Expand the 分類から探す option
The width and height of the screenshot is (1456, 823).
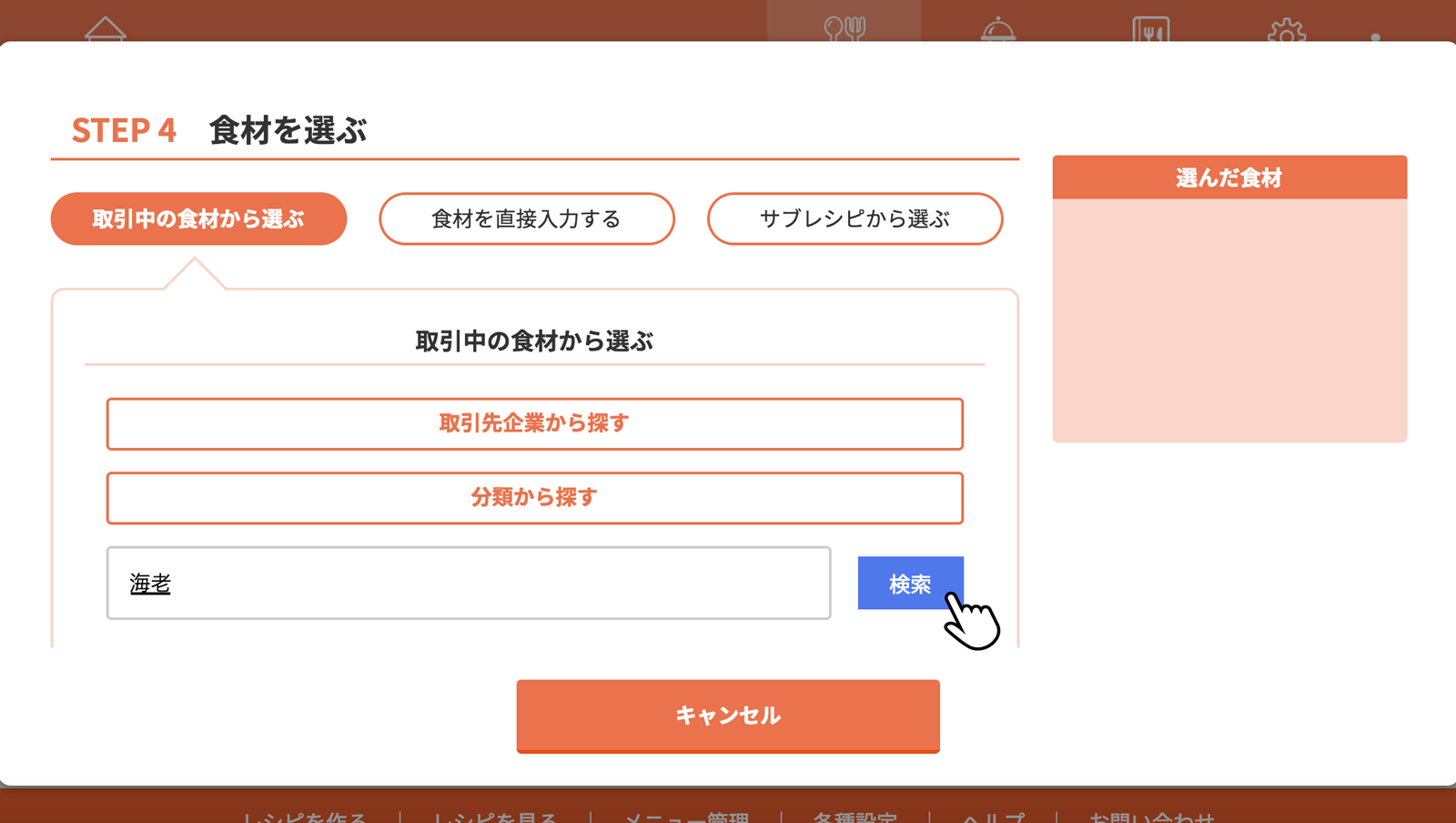pos(534,498)
